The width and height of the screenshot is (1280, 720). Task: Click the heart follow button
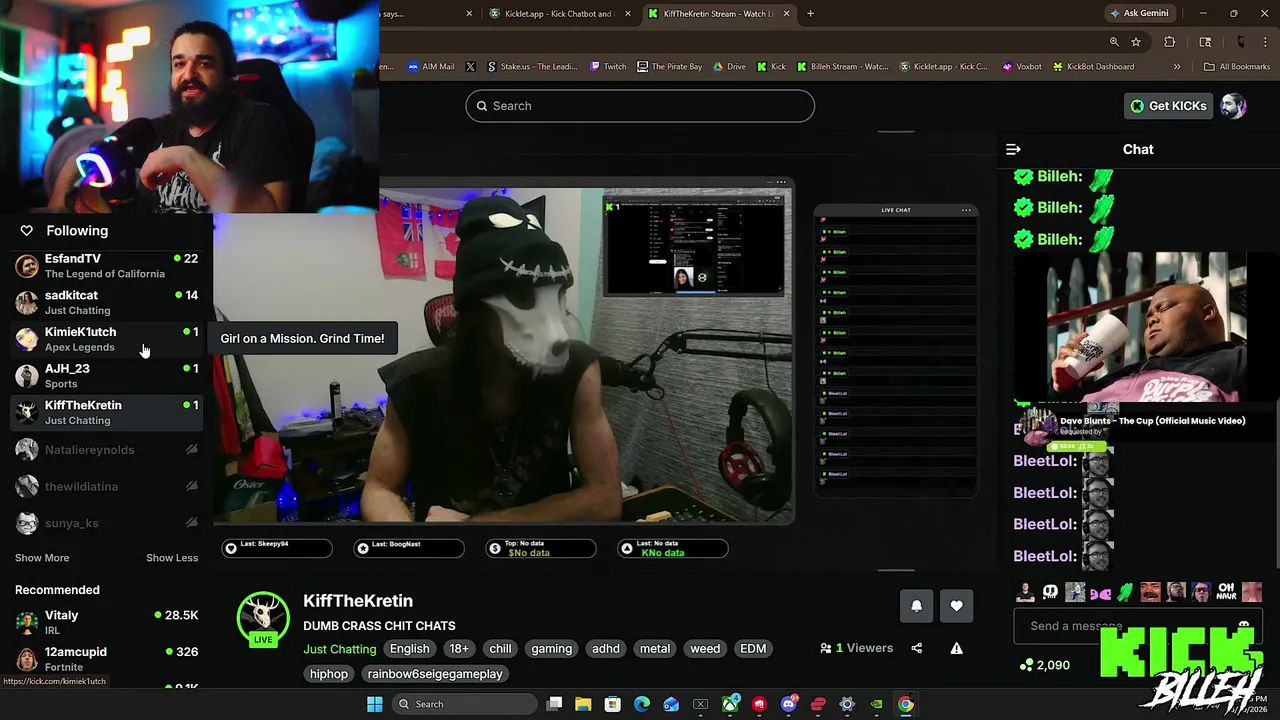pyautogui.click(x=957, y=606)
